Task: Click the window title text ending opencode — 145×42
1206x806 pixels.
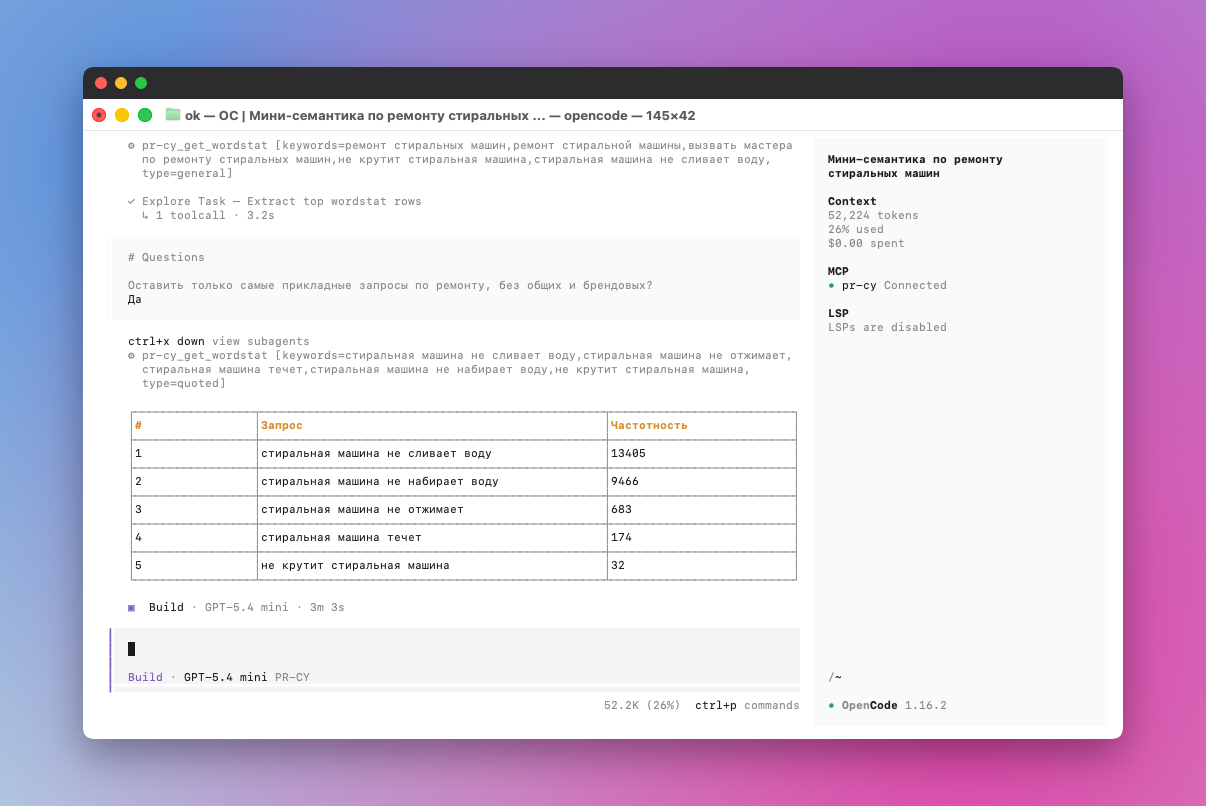Action: pos(440,115)
